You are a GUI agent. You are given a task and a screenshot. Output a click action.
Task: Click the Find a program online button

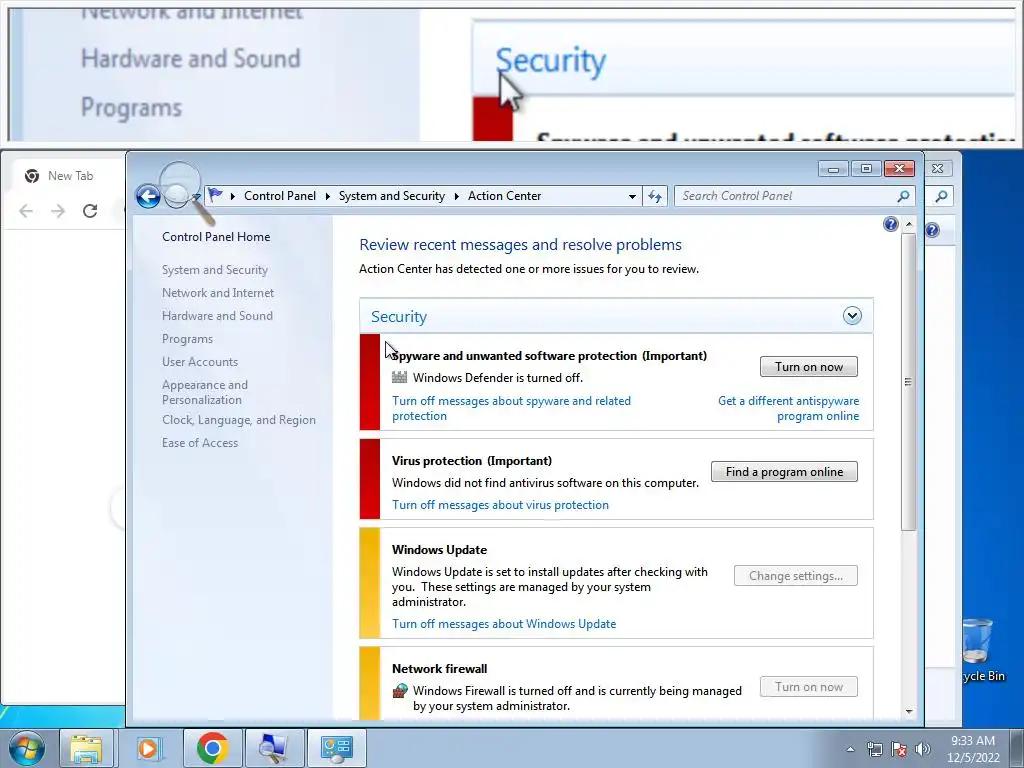point(784,472)
